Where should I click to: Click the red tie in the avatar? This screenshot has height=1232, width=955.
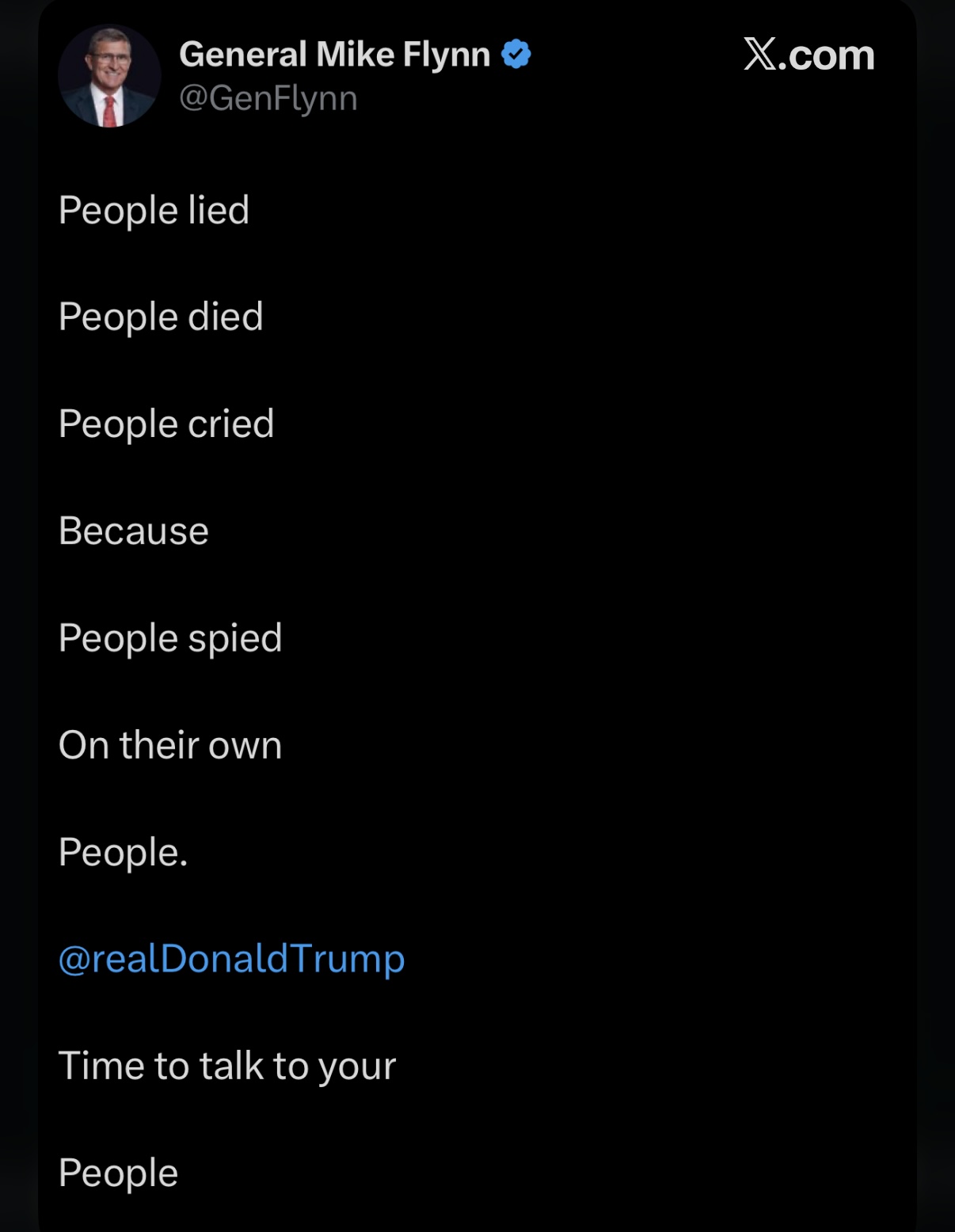point(109,109)
